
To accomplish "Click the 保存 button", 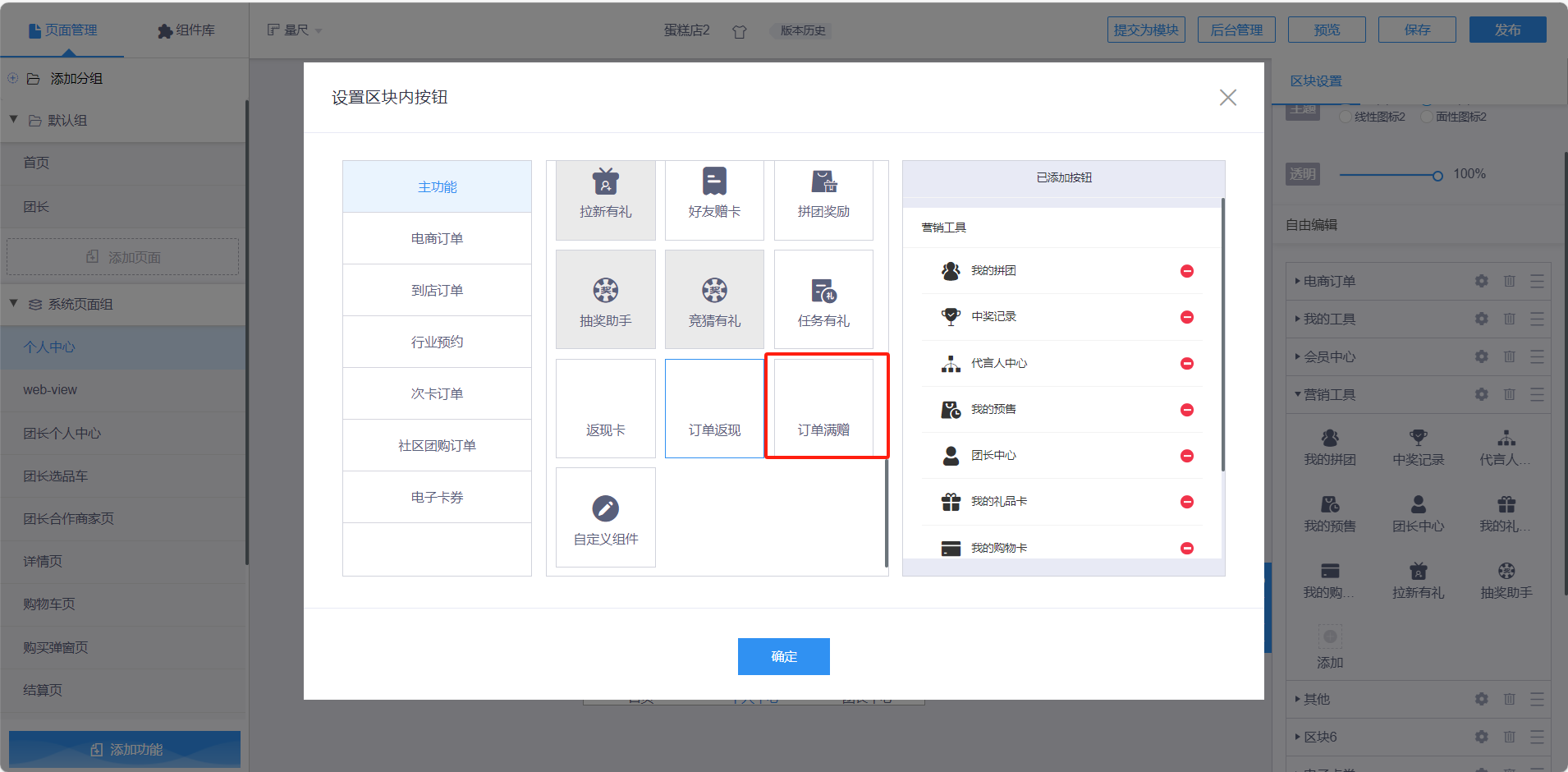I will (x=1417, y=30).
